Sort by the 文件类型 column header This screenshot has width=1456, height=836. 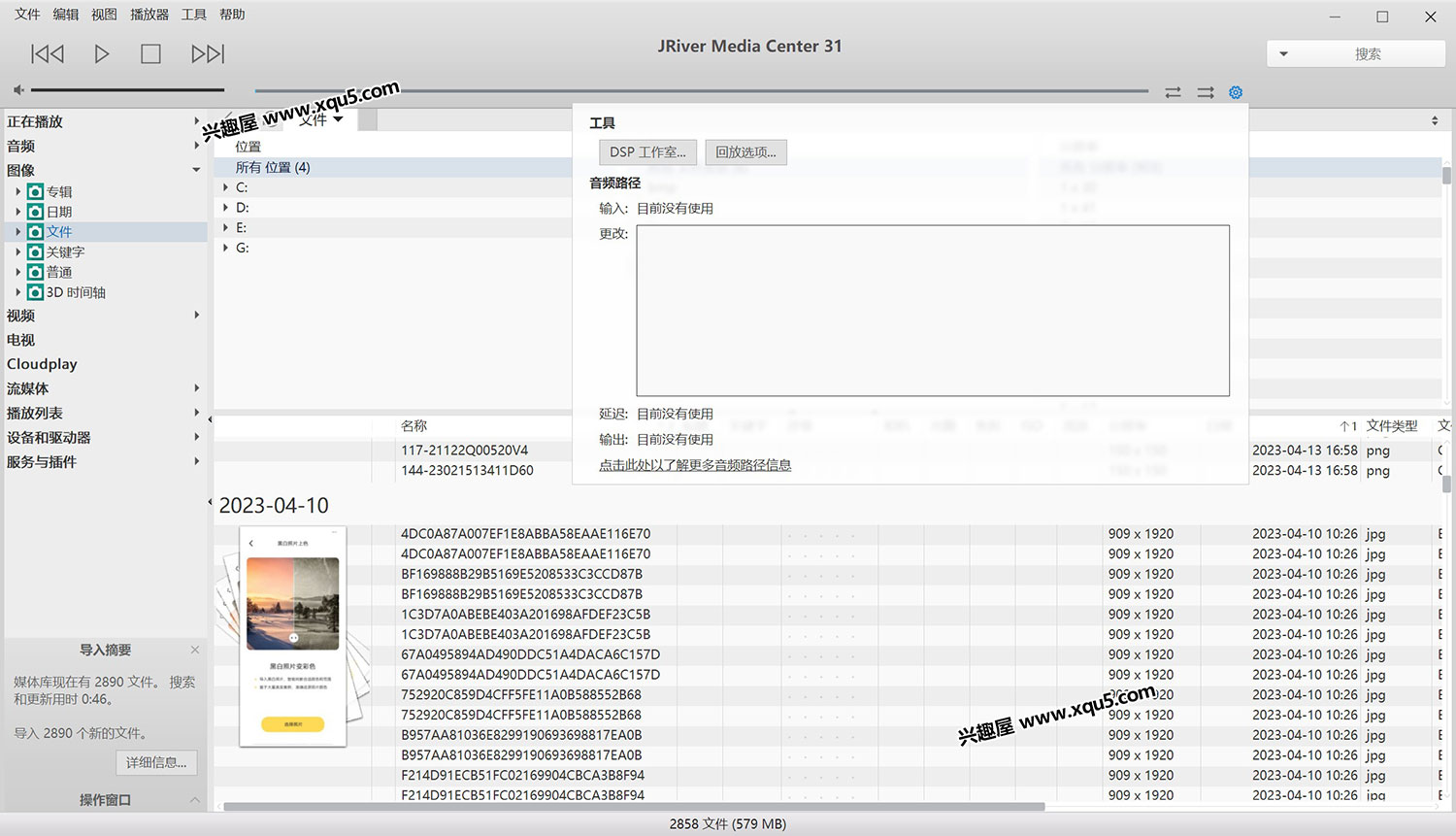[1392, 426]
